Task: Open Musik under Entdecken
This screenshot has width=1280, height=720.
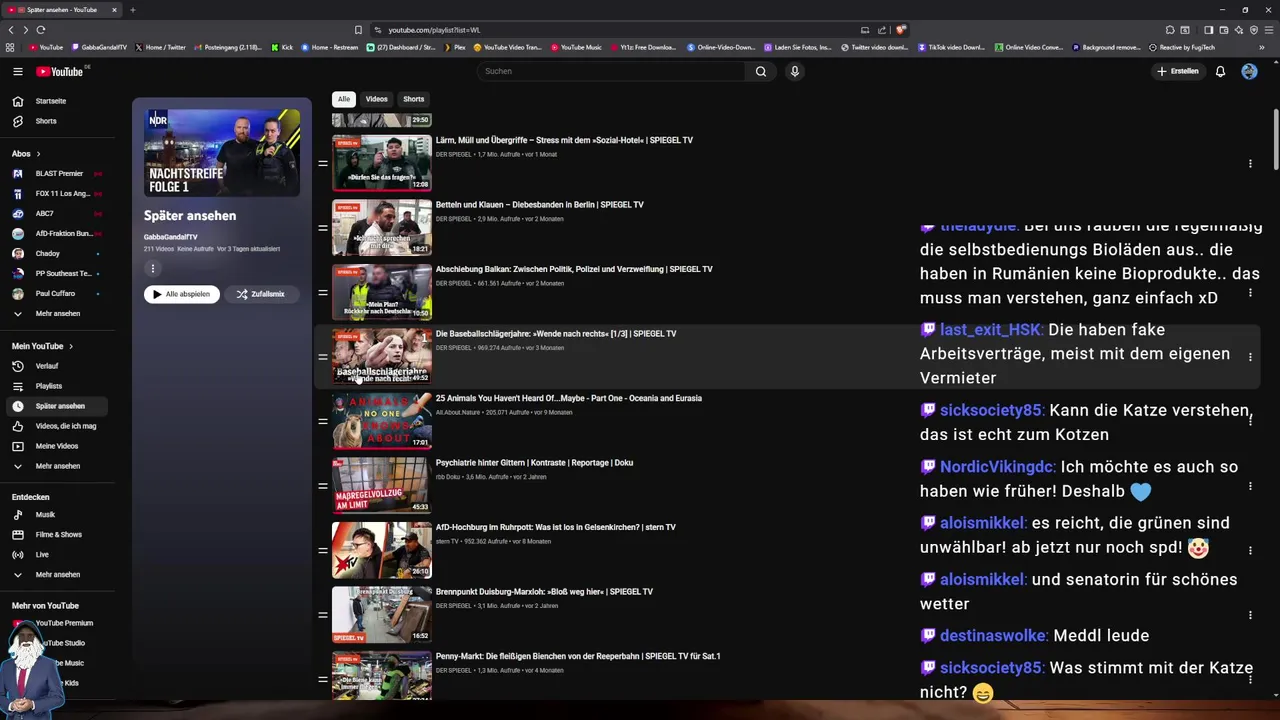Action: pyautogui.click(x=56, y=515)
